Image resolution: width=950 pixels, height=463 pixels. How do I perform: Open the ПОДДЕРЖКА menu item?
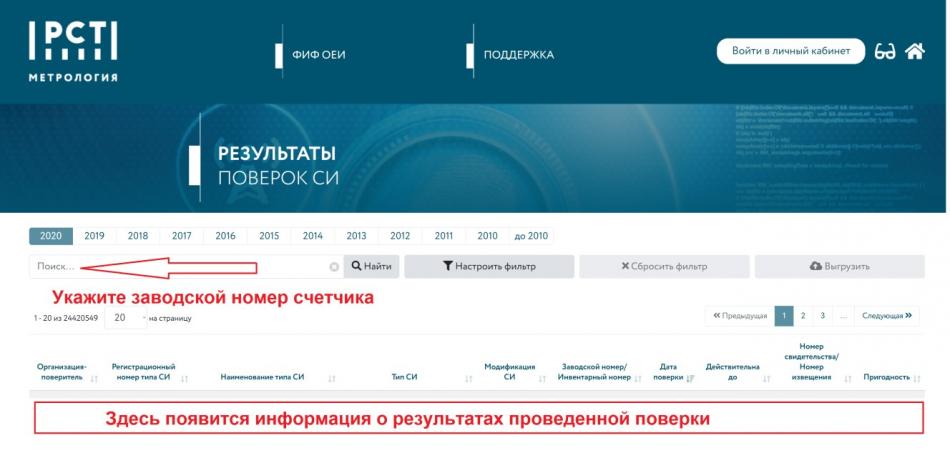pos(518,54)
